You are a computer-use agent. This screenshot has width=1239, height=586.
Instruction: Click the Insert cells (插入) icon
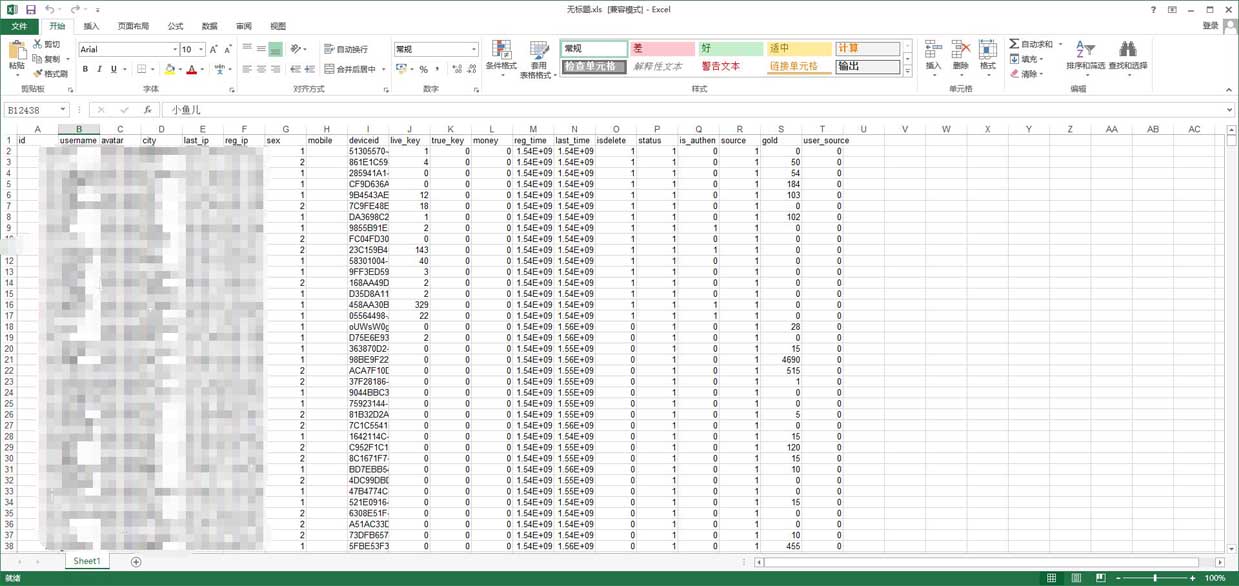point(933,50)
